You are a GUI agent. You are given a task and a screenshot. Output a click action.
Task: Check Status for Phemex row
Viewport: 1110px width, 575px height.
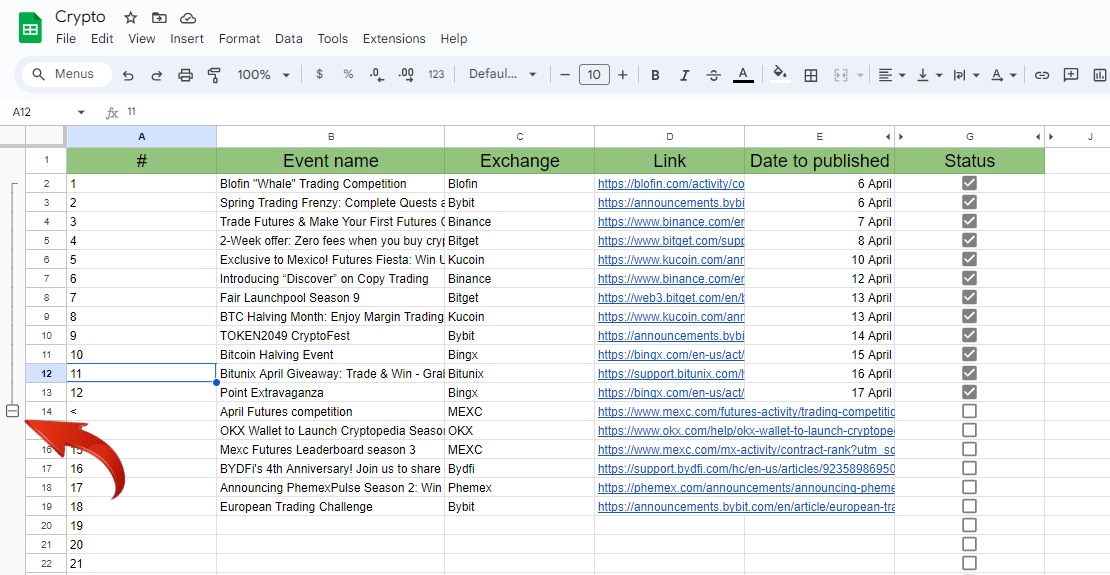coord(969,488)
